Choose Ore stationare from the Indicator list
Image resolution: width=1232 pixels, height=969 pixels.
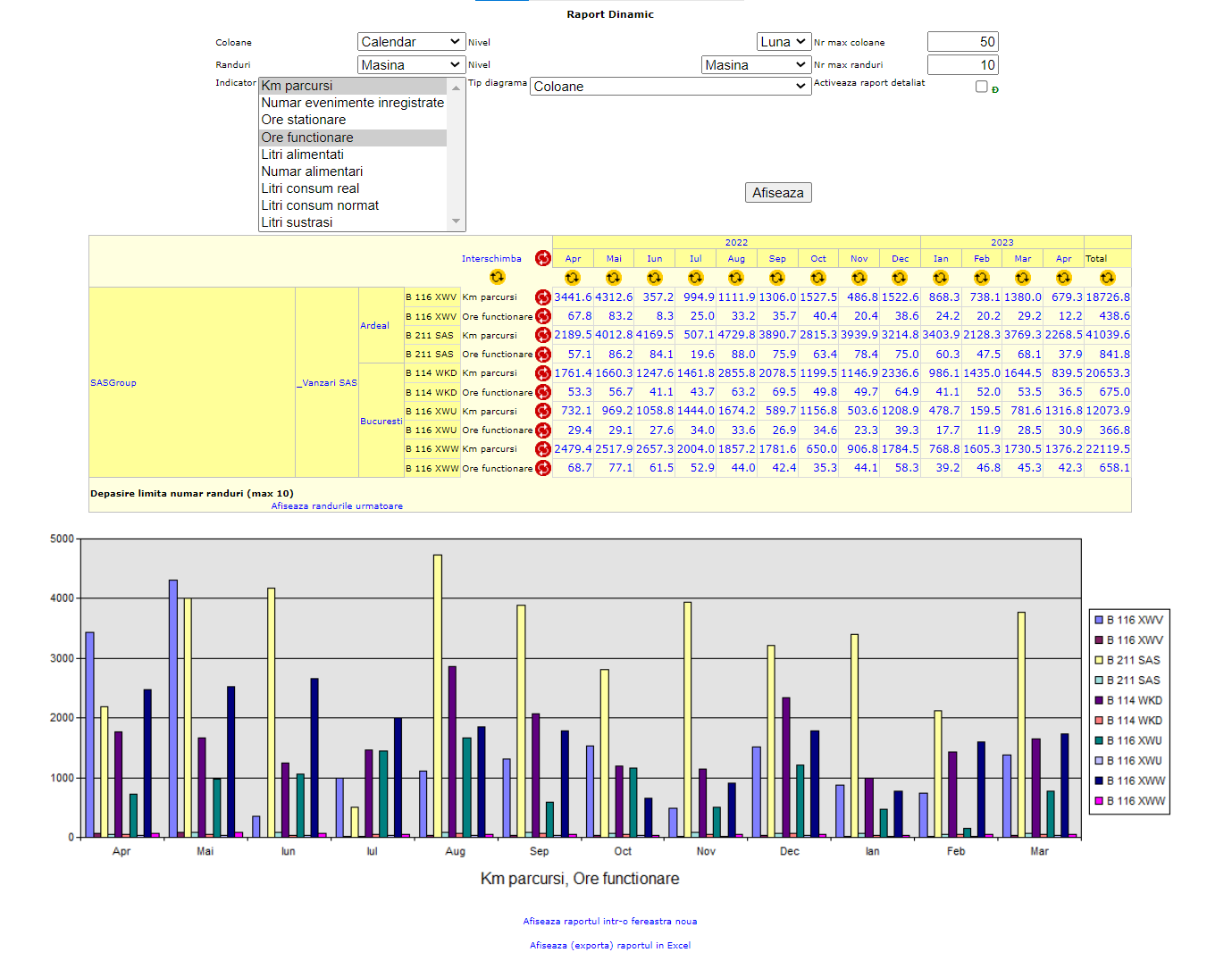pos(304,120)
